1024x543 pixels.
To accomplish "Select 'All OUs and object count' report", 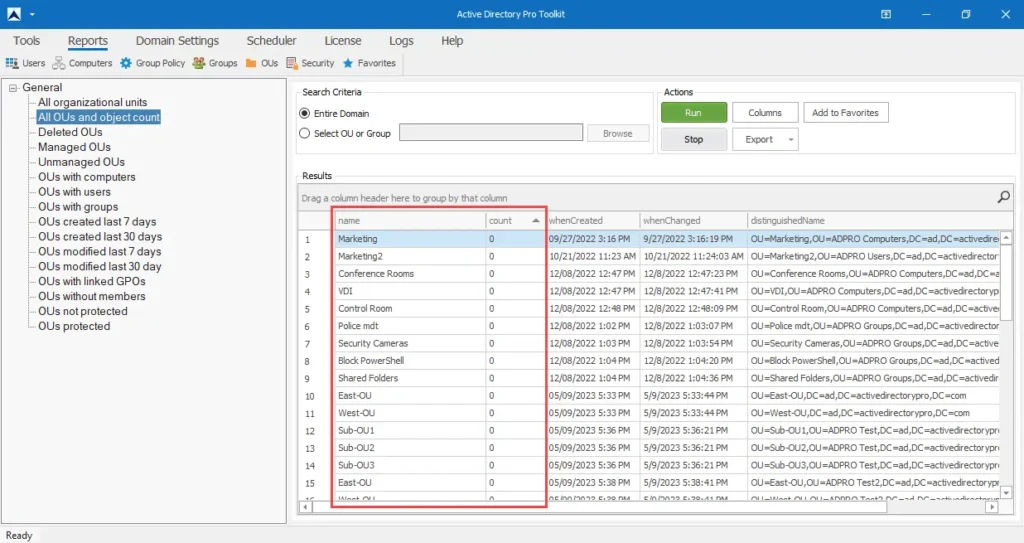I will [99, 117].
